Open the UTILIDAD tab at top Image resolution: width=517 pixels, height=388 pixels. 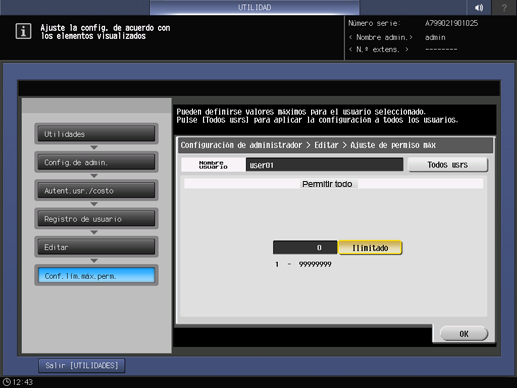pos(255,7)
